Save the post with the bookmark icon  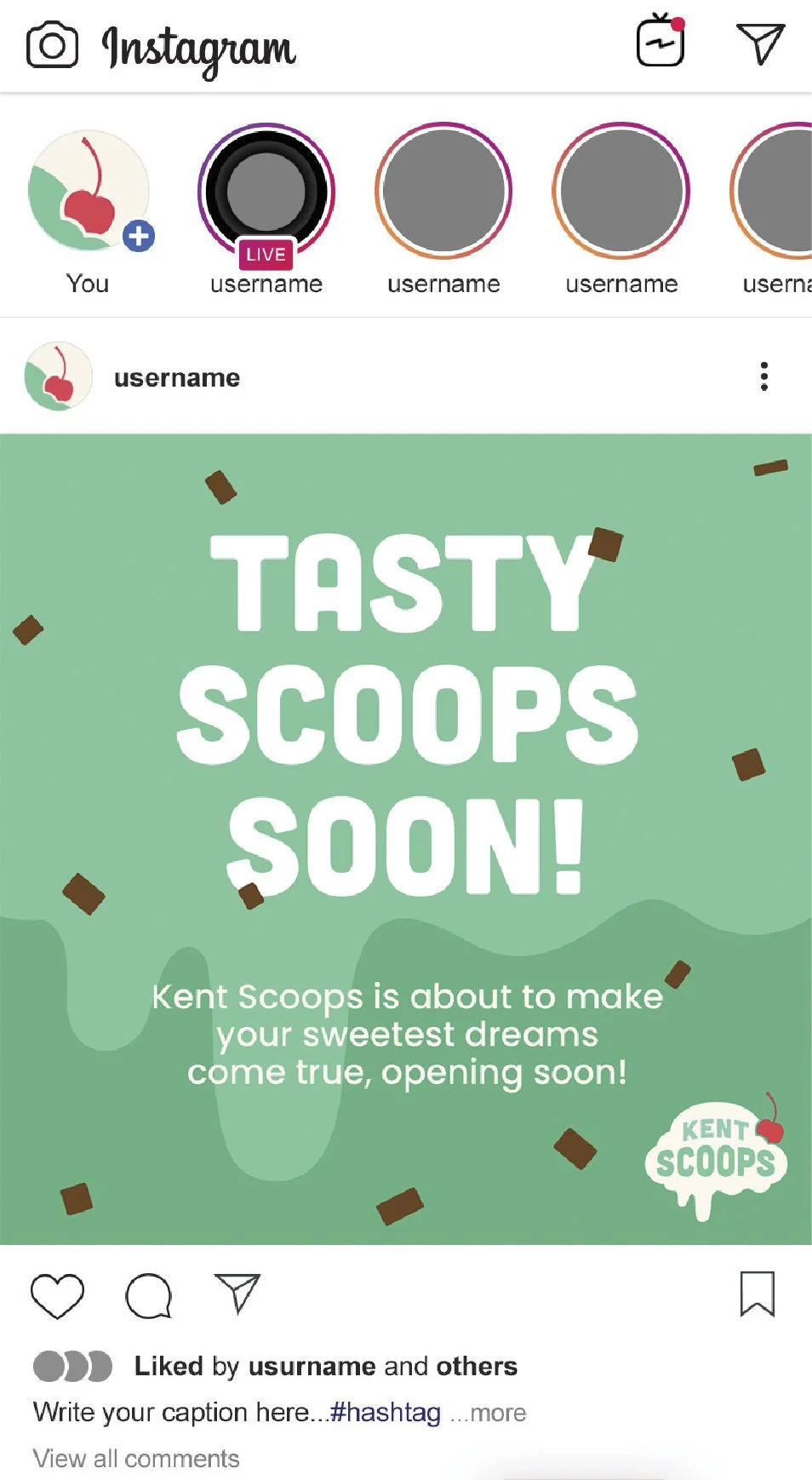pos(757,1294)
